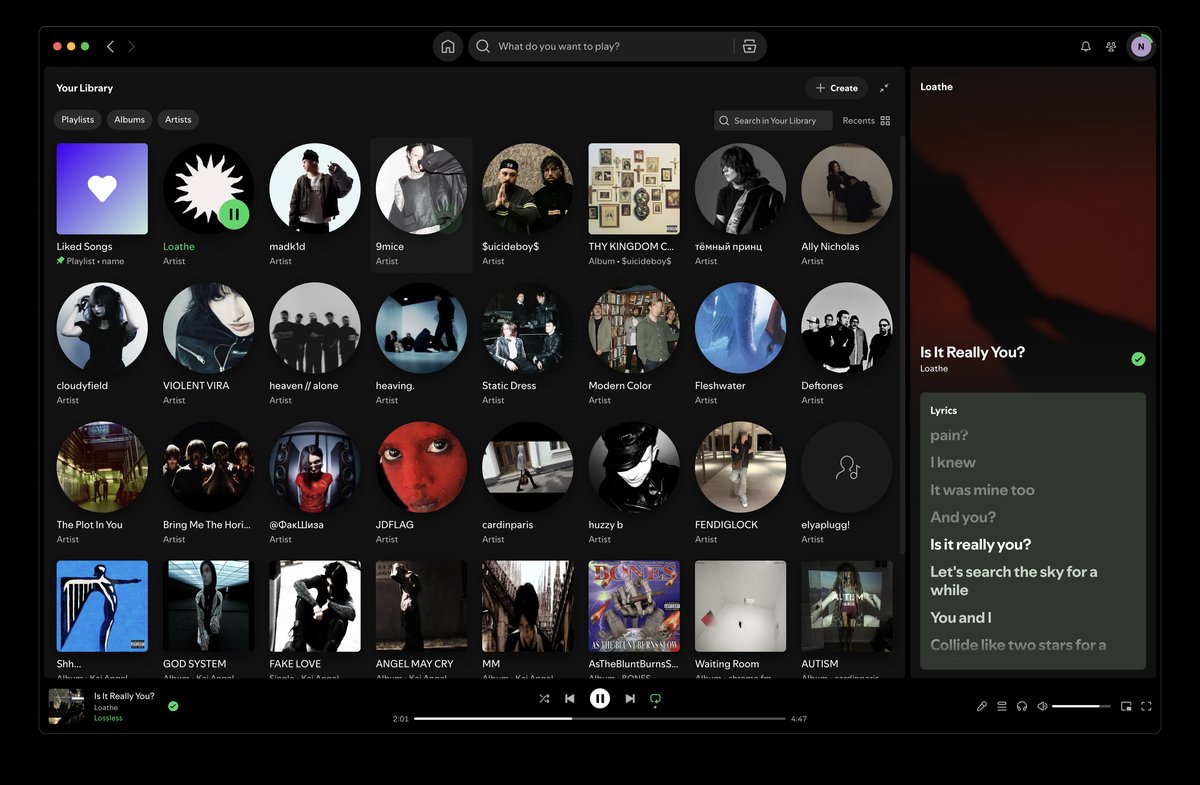The width and height of the screenshot is (1200, 785).
Task: Collapse the Your Library panel
Action: coord(884,88)
